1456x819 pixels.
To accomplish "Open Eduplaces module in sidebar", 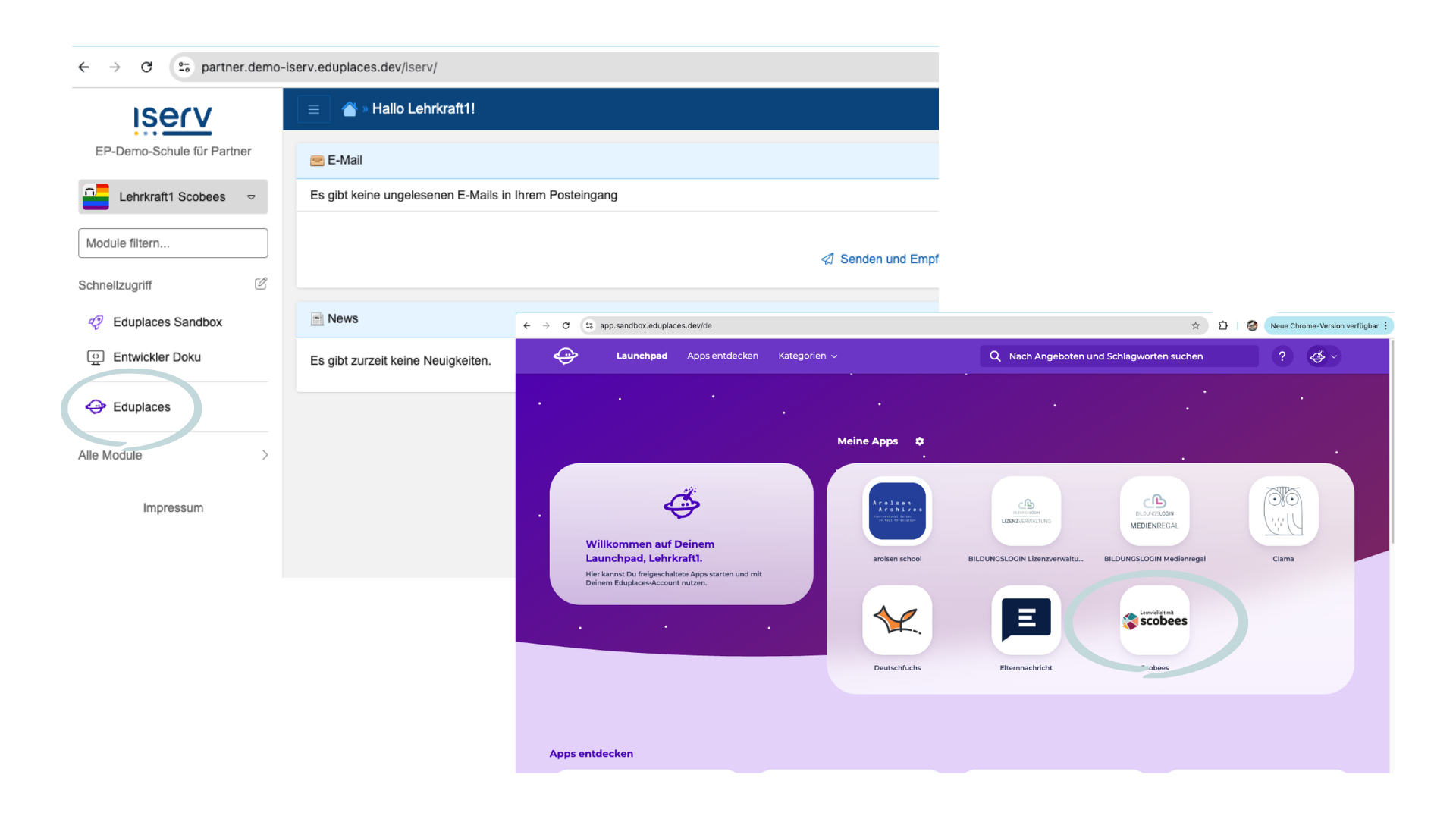I will (x=141, y=407).
